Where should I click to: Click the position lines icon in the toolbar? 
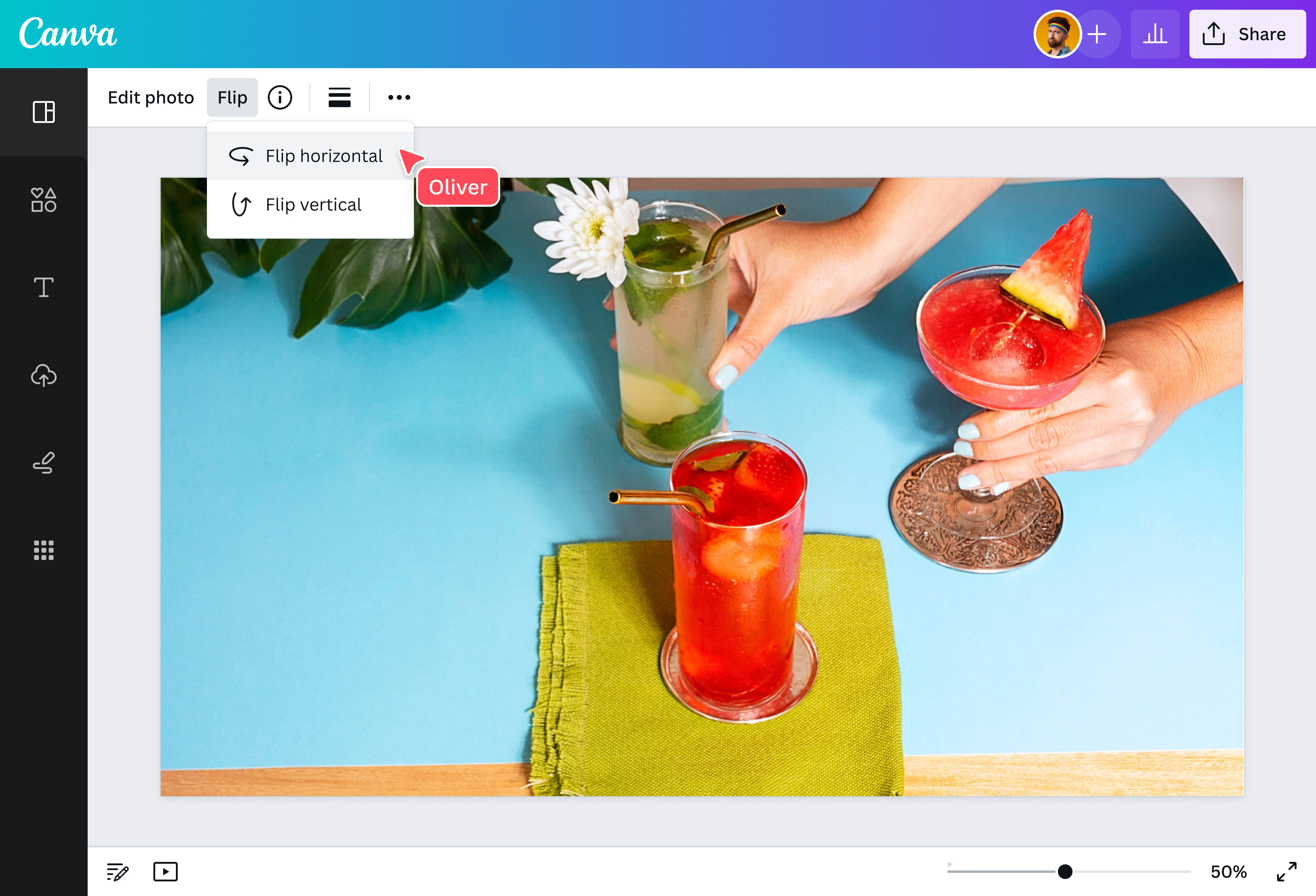tap(339, 97)
